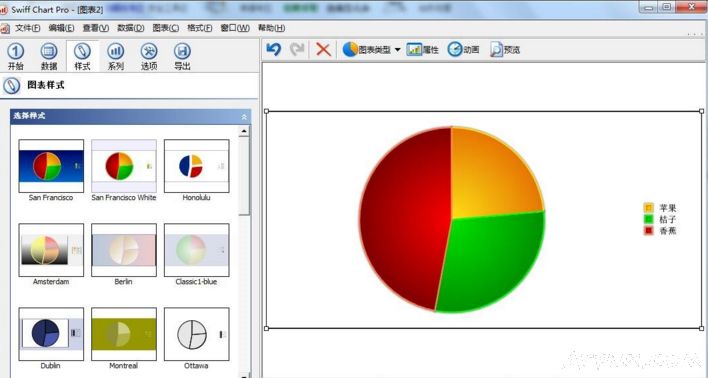The image size is (708, 378).
Task: Click the 预览 preview button
Action: click(505, 49)
